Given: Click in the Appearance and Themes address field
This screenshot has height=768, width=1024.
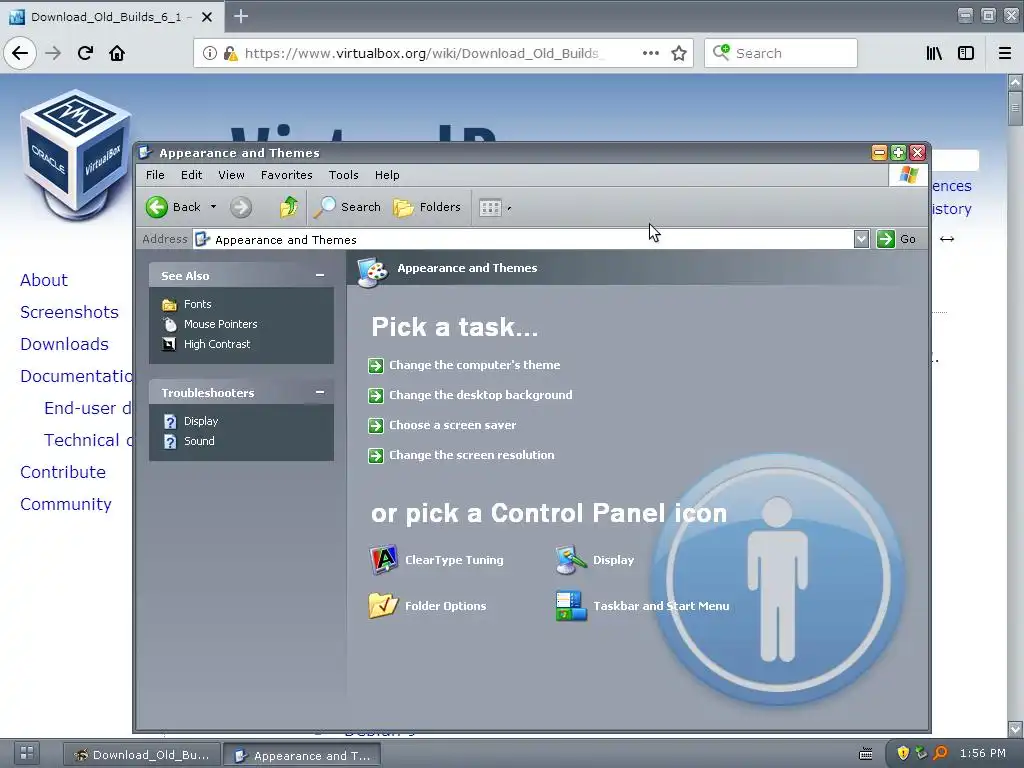Looking at the screenshot, I should 522,239.
